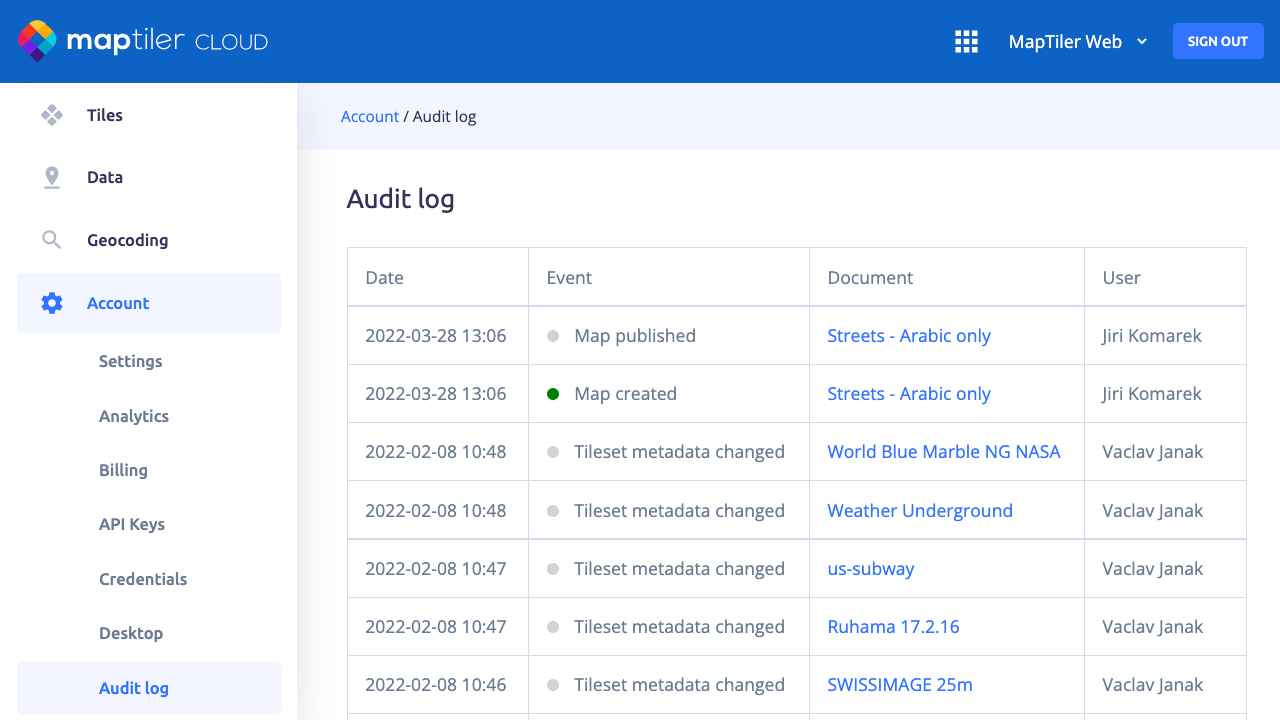Click the dropdown chevron beside MapTiler Web

click(1142, 41)
